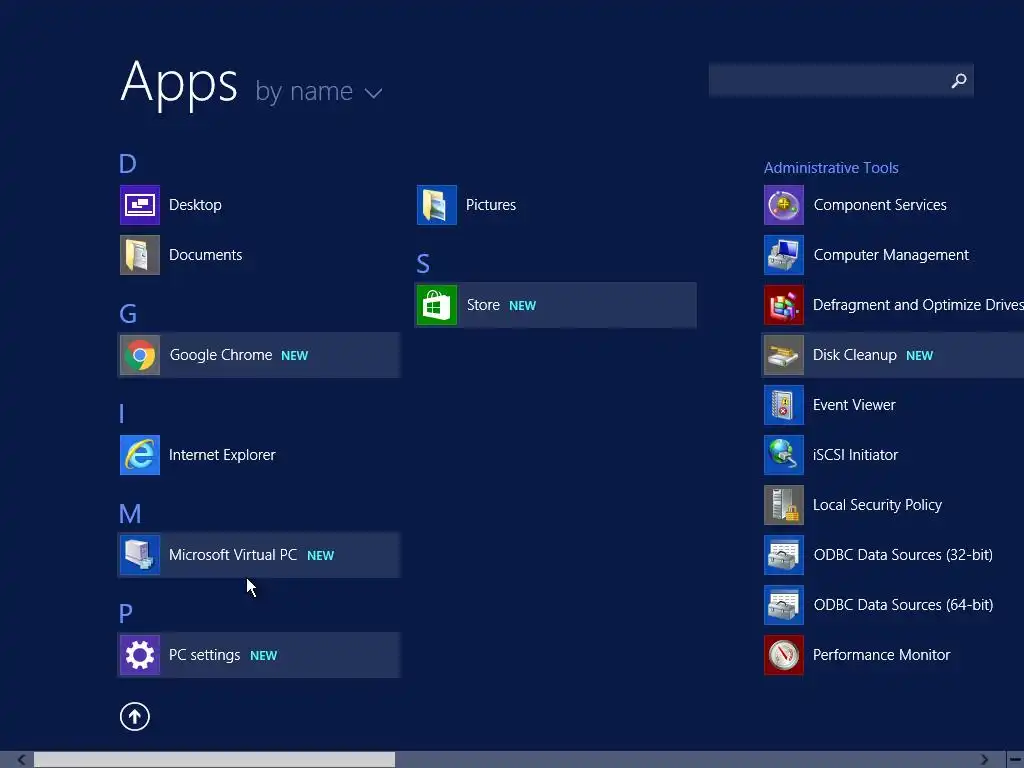
Task: Open the Documents folder icon
Action: pos(140,255)
